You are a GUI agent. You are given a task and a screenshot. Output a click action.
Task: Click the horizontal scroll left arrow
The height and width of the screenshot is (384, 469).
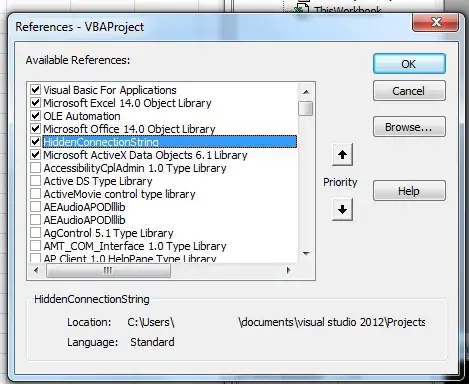tap(36, 270)
